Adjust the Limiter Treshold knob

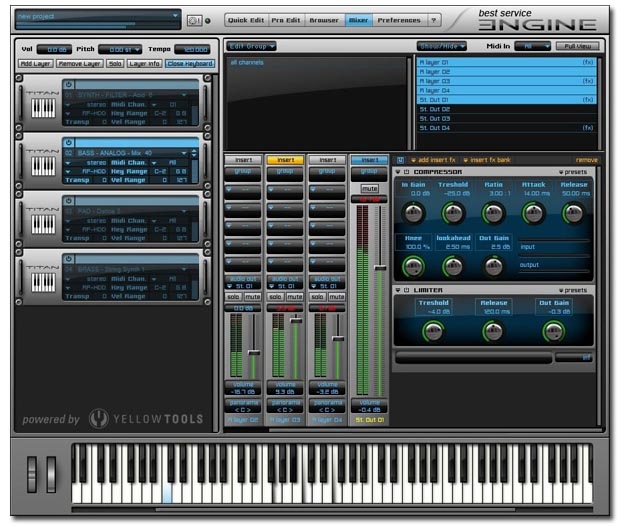(x=433, y=331)
